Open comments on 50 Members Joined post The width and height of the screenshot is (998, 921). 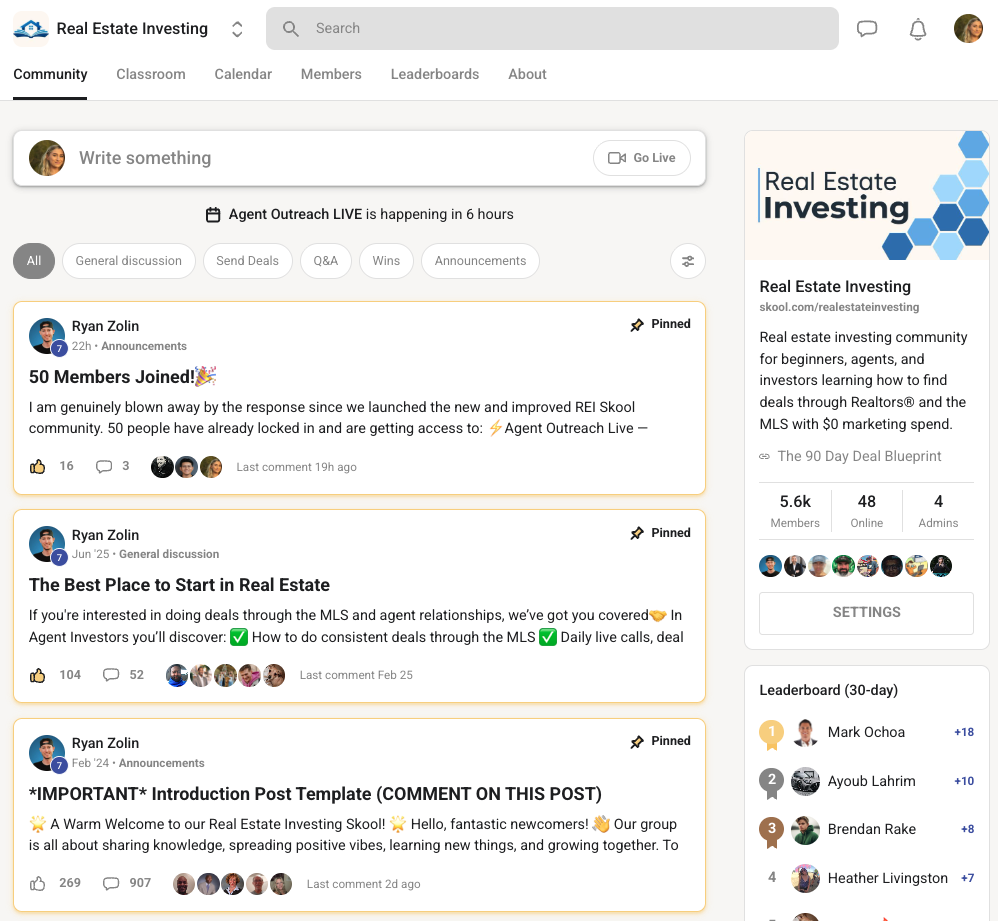point(104,467)
